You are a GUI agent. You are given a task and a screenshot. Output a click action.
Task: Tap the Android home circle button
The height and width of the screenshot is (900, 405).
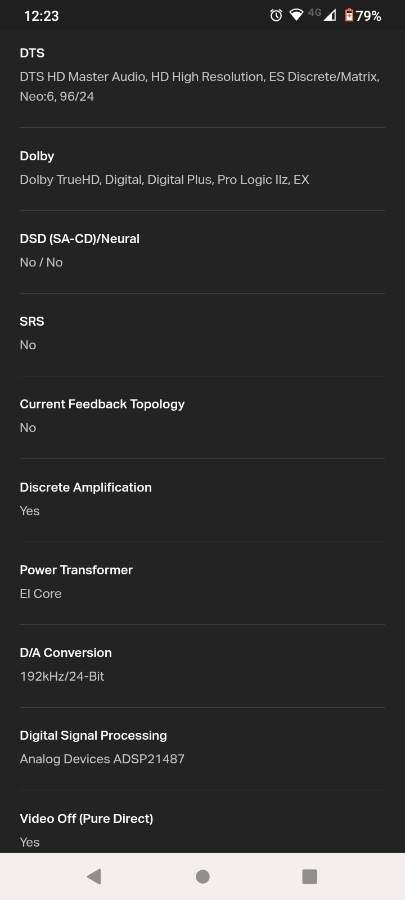tap(202, 876)
